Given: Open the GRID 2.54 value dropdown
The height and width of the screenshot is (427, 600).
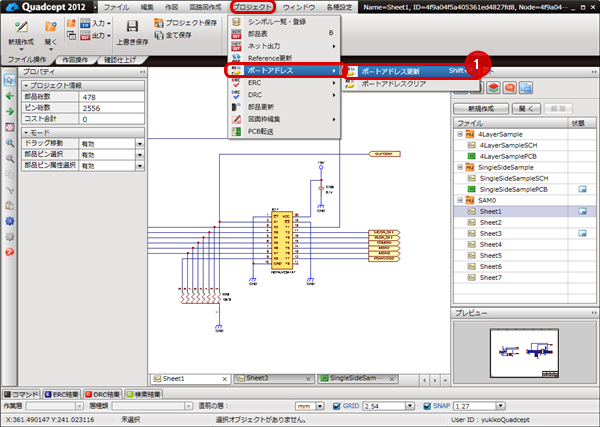Looking at the screenshot, I should tap(410, 406).
